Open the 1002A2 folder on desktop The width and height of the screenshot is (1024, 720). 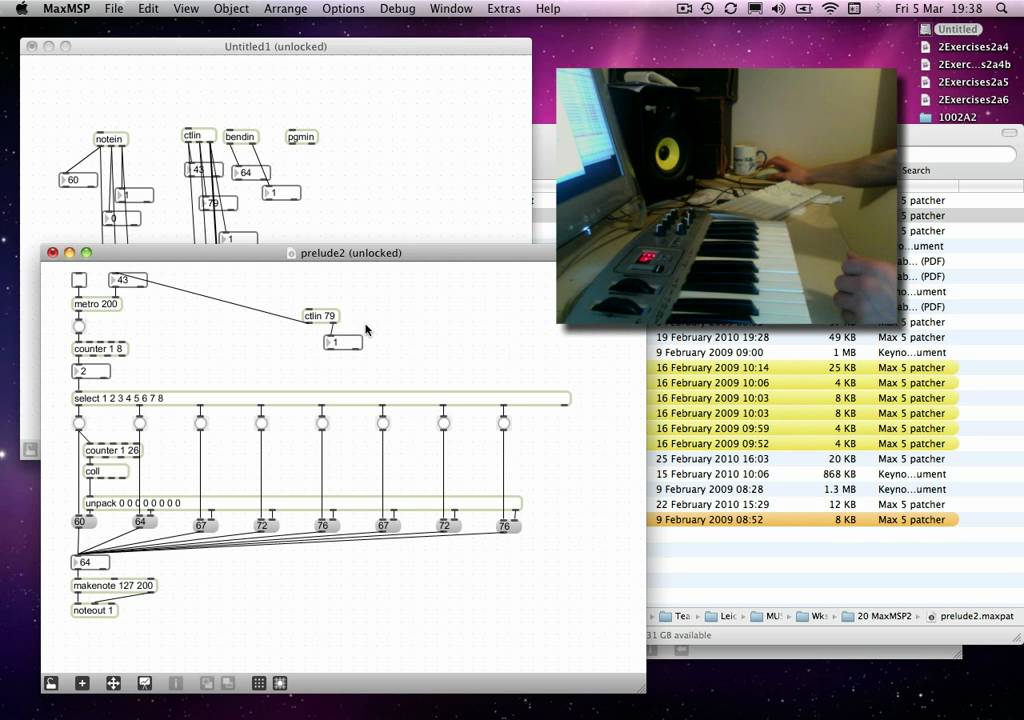click(949, 118)
